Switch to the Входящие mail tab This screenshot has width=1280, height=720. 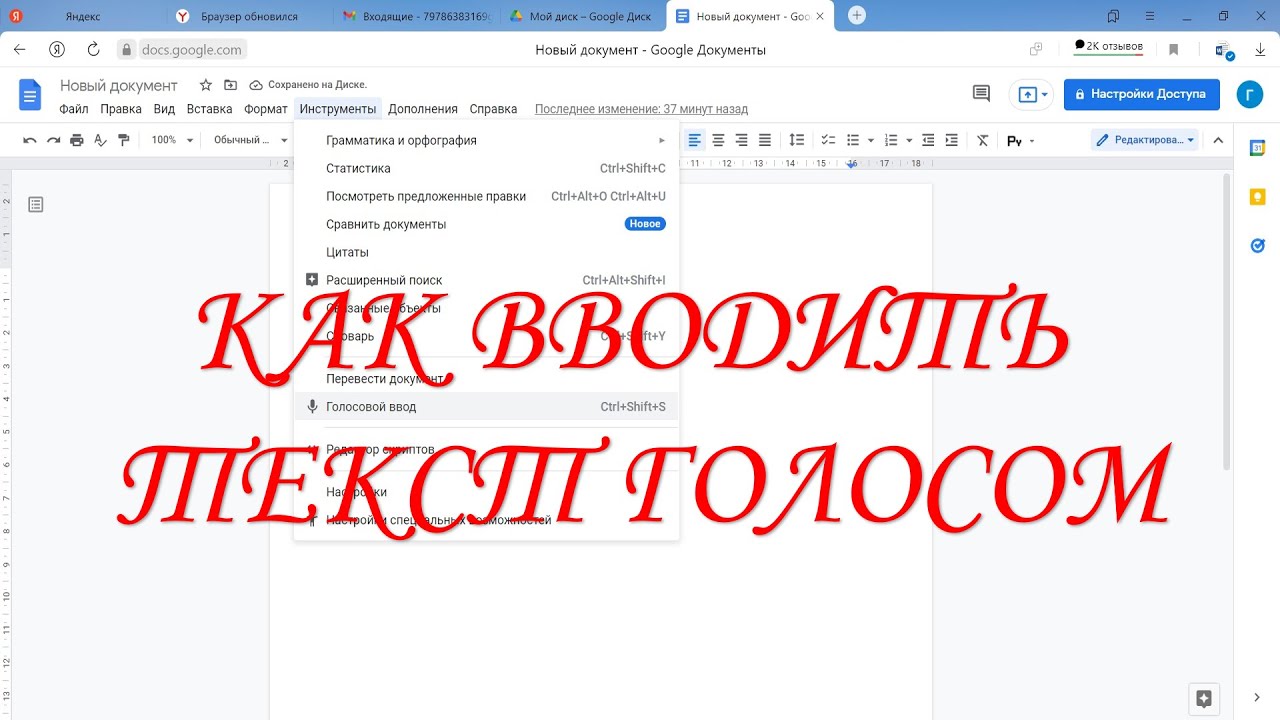(x=415, y=16)
